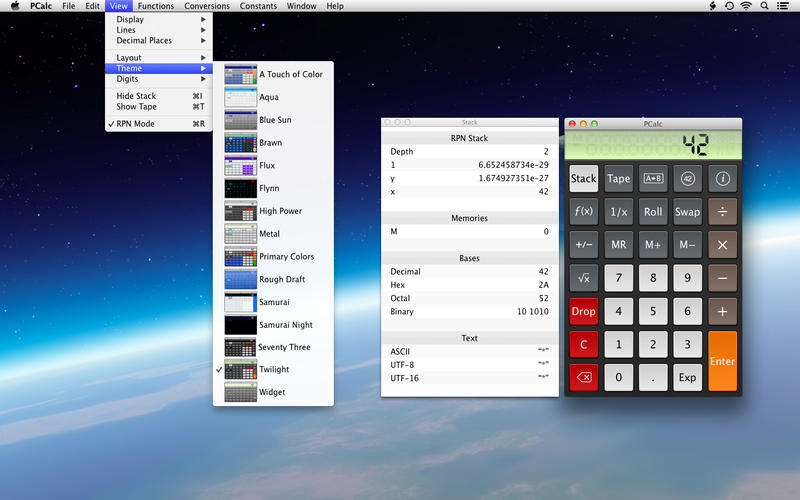Click the Wi-Fi icon in menu bar
The width and height of the screenshot is (800, 500).
click(x=746, y=6)
